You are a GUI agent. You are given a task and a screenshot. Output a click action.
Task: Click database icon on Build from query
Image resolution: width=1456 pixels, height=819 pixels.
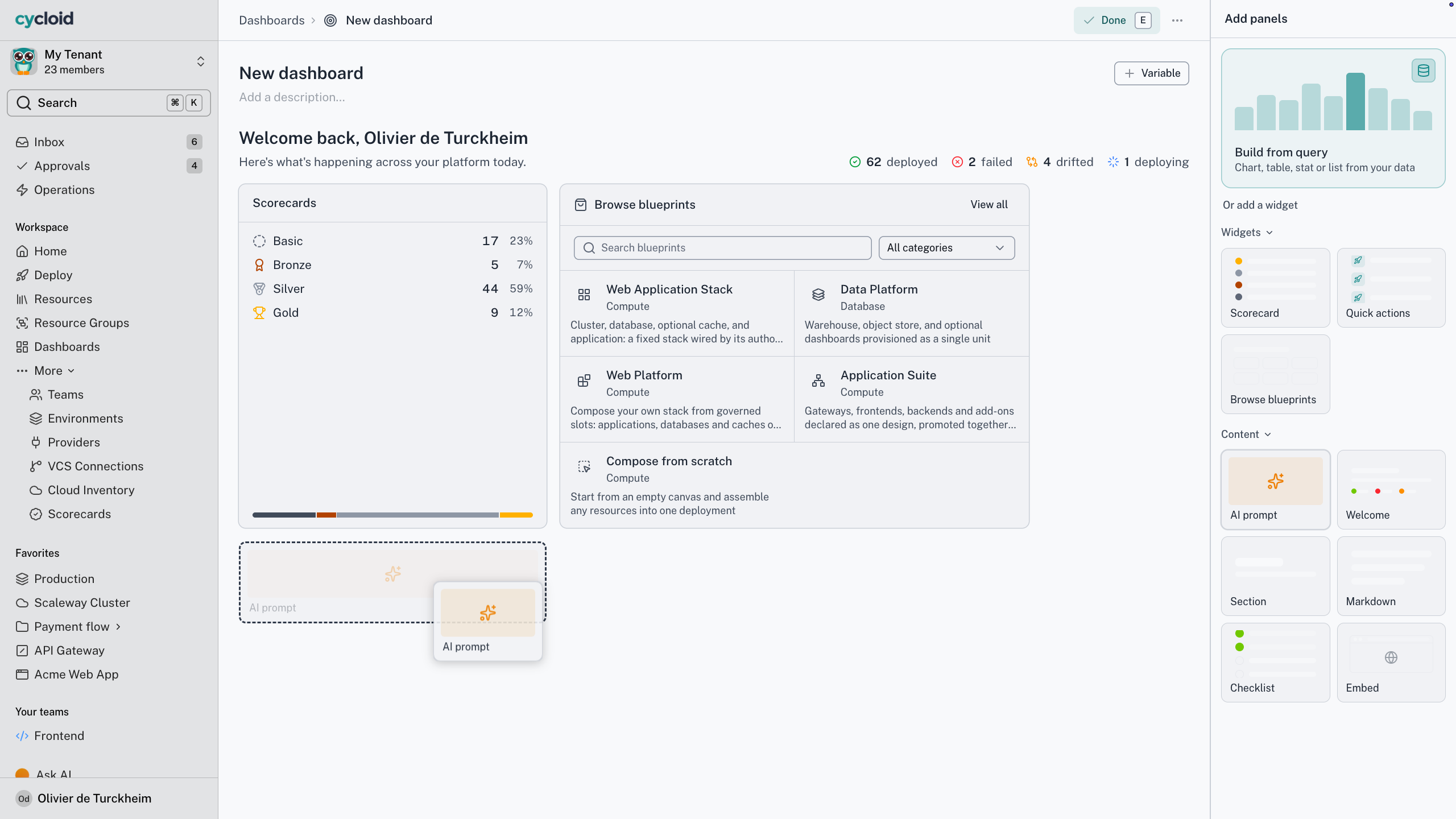[x=1423, y=71]
